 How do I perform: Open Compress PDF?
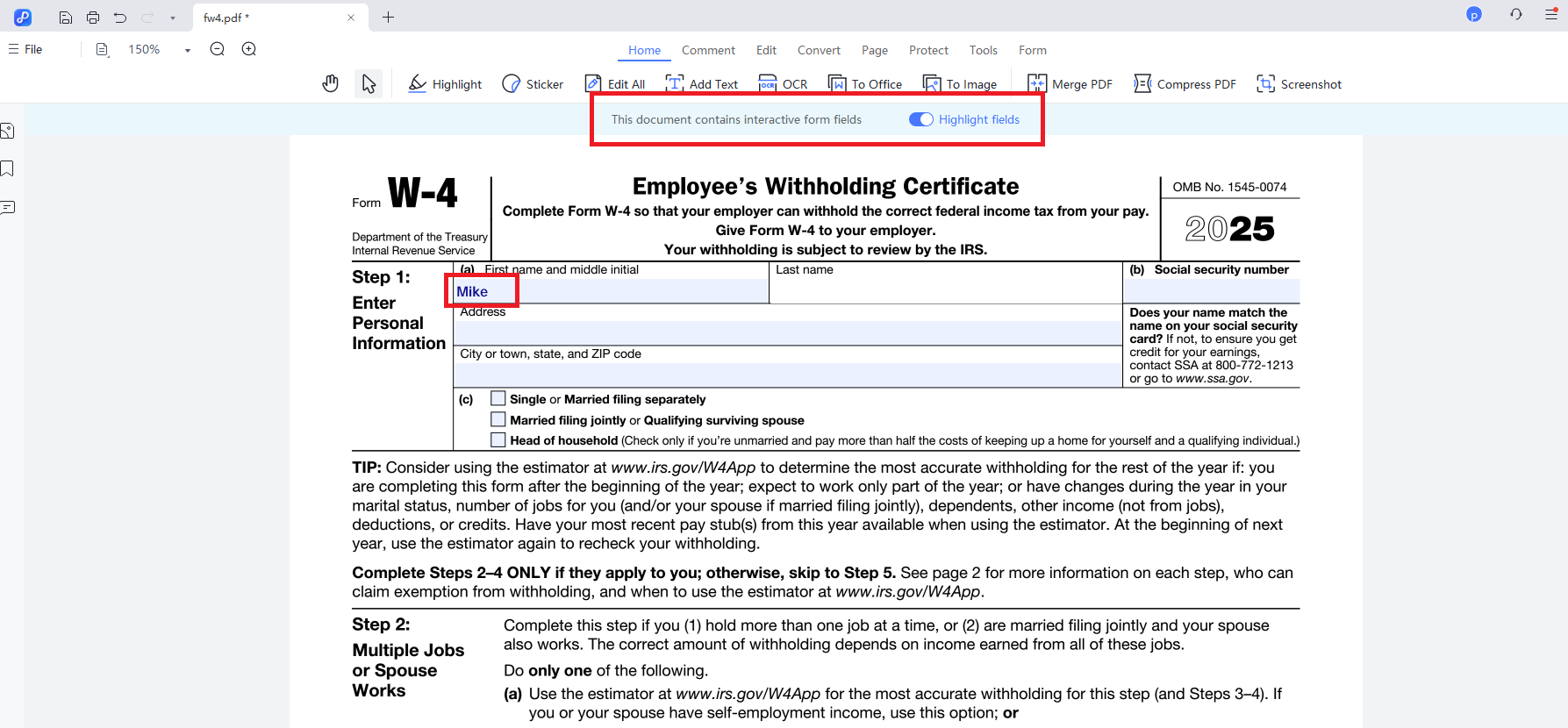[x=1185, y=84]
